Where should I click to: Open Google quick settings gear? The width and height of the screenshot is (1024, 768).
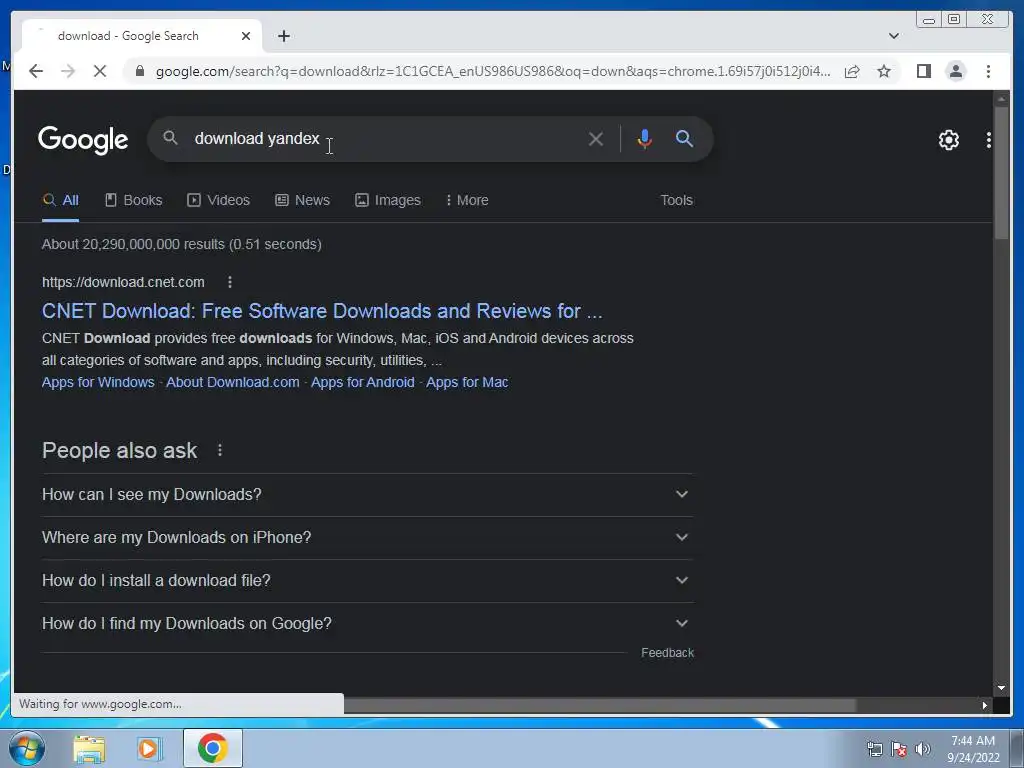coord(948,140)
